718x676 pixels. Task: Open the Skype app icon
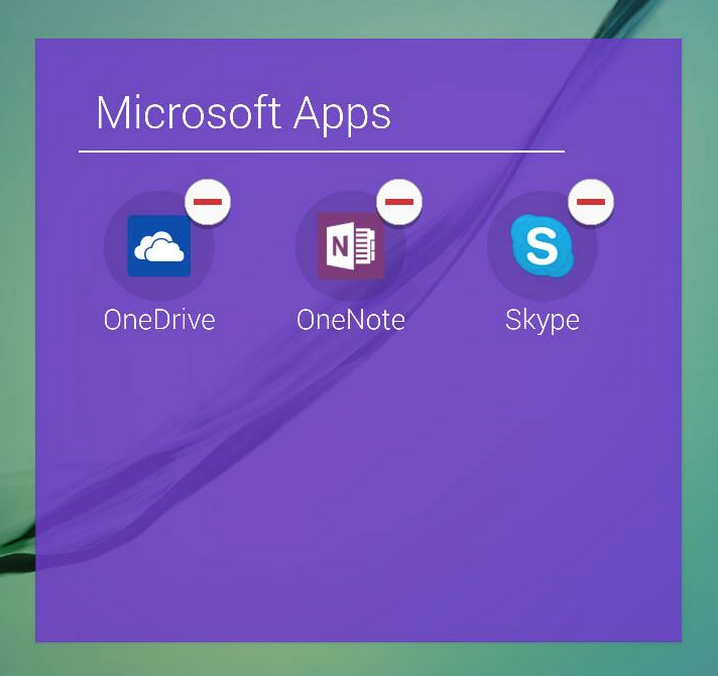pos(542,246)
